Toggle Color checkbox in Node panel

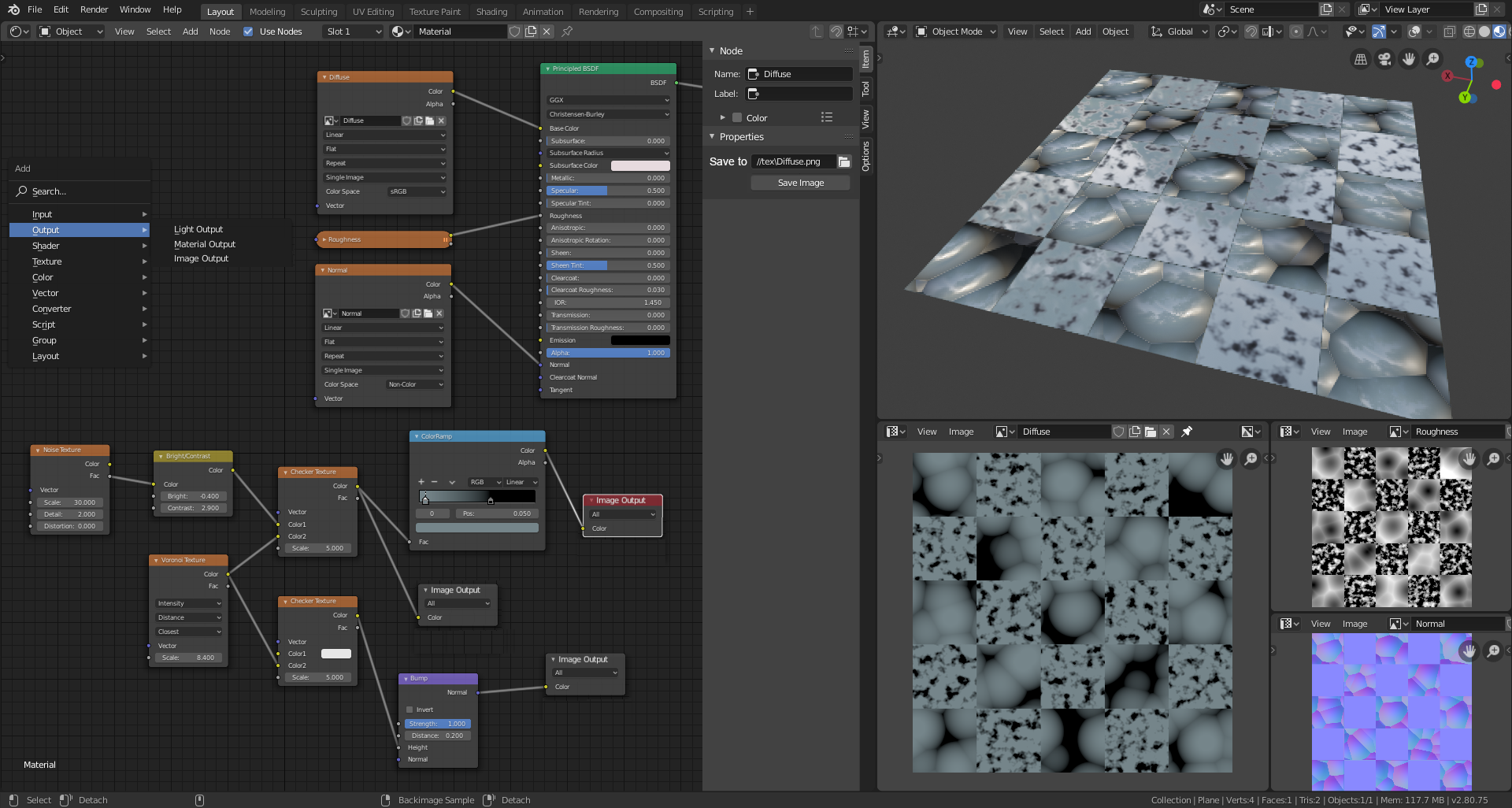click(737, 117)
